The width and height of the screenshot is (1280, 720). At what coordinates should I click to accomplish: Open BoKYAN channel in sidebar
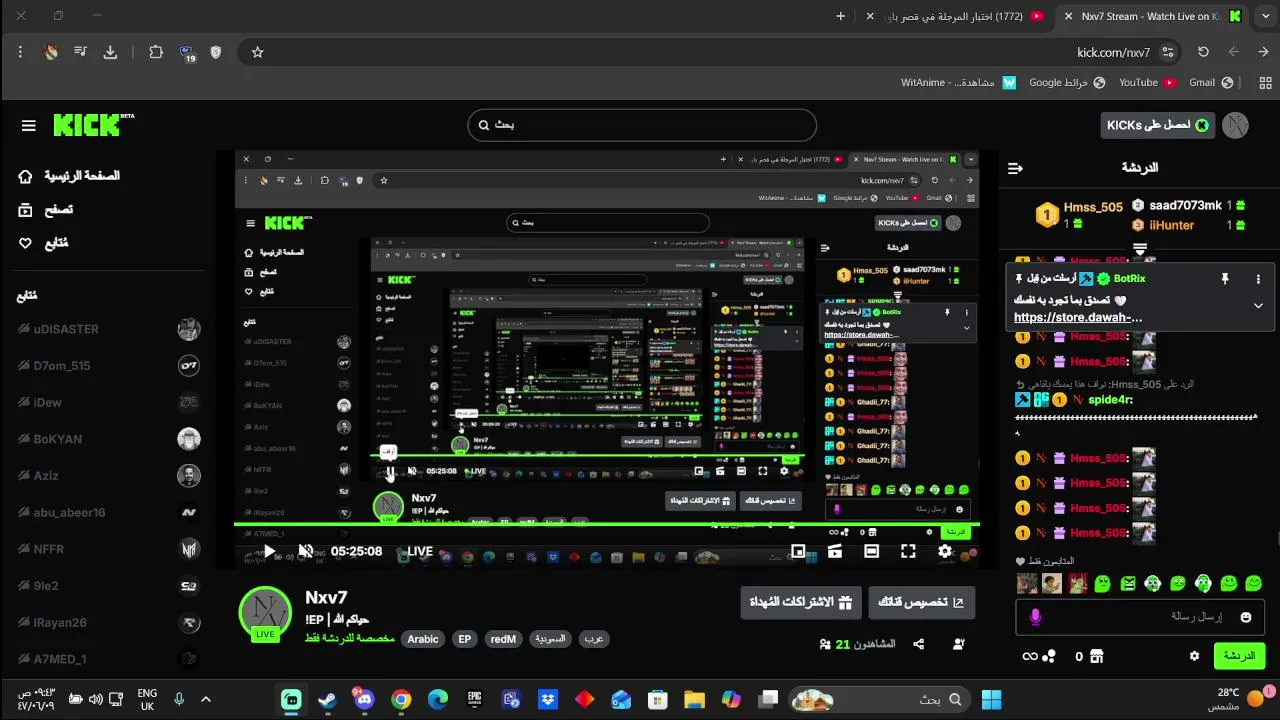point(109,439)
